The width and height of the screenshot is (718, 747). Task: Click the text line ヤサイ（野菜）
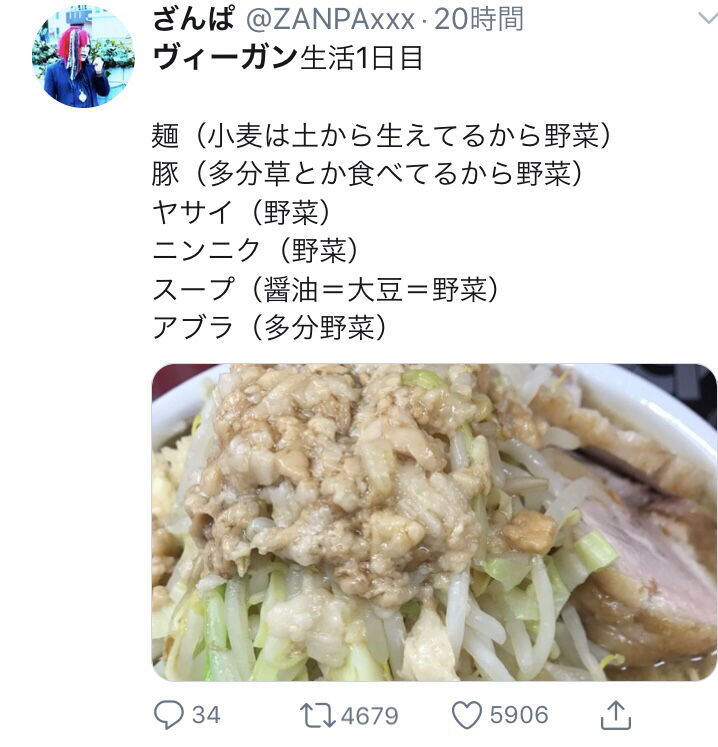tap(241, 212)
